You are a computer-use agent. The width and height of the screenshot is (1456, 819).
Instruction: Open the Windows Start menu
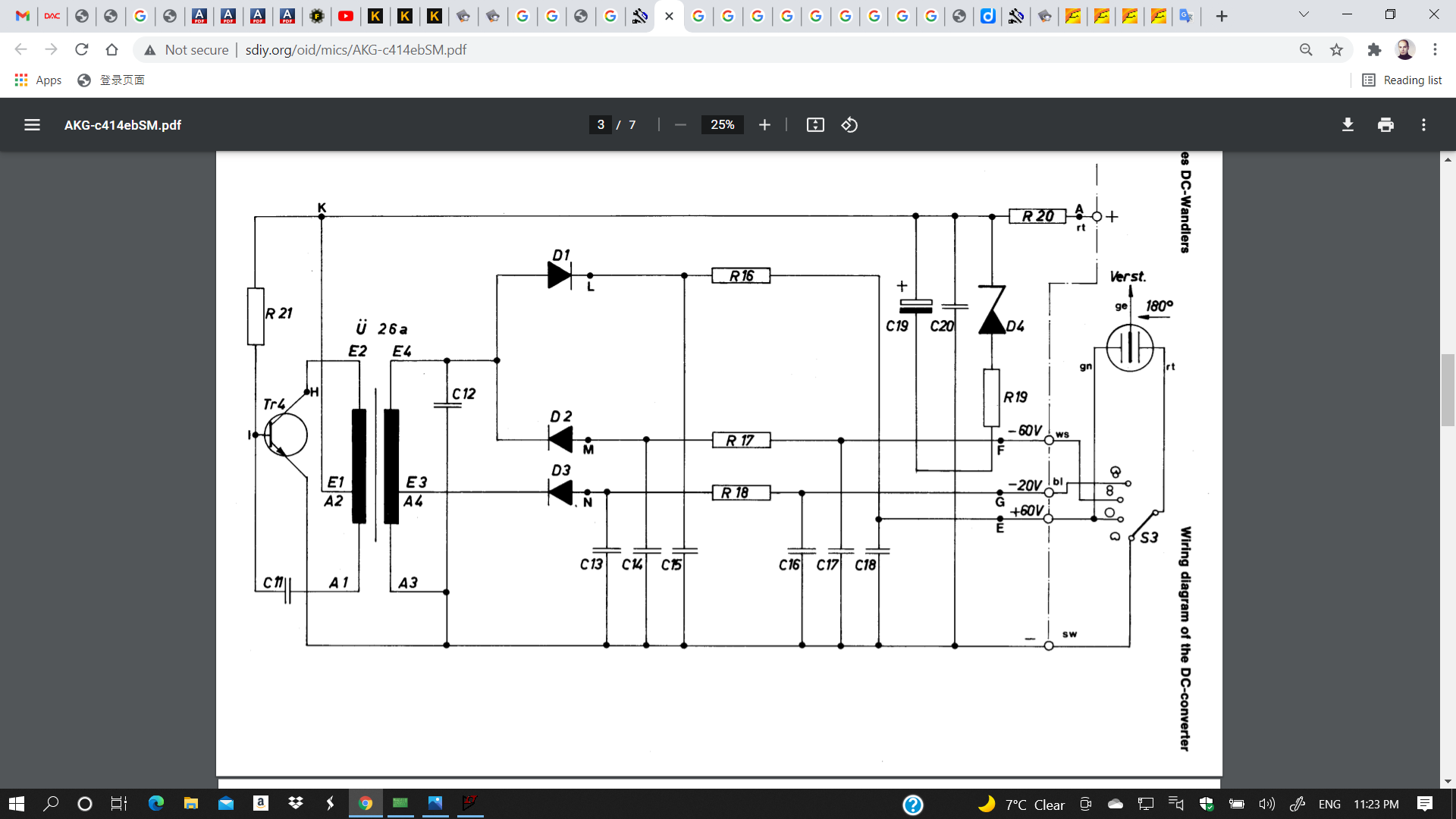(17, 804)
